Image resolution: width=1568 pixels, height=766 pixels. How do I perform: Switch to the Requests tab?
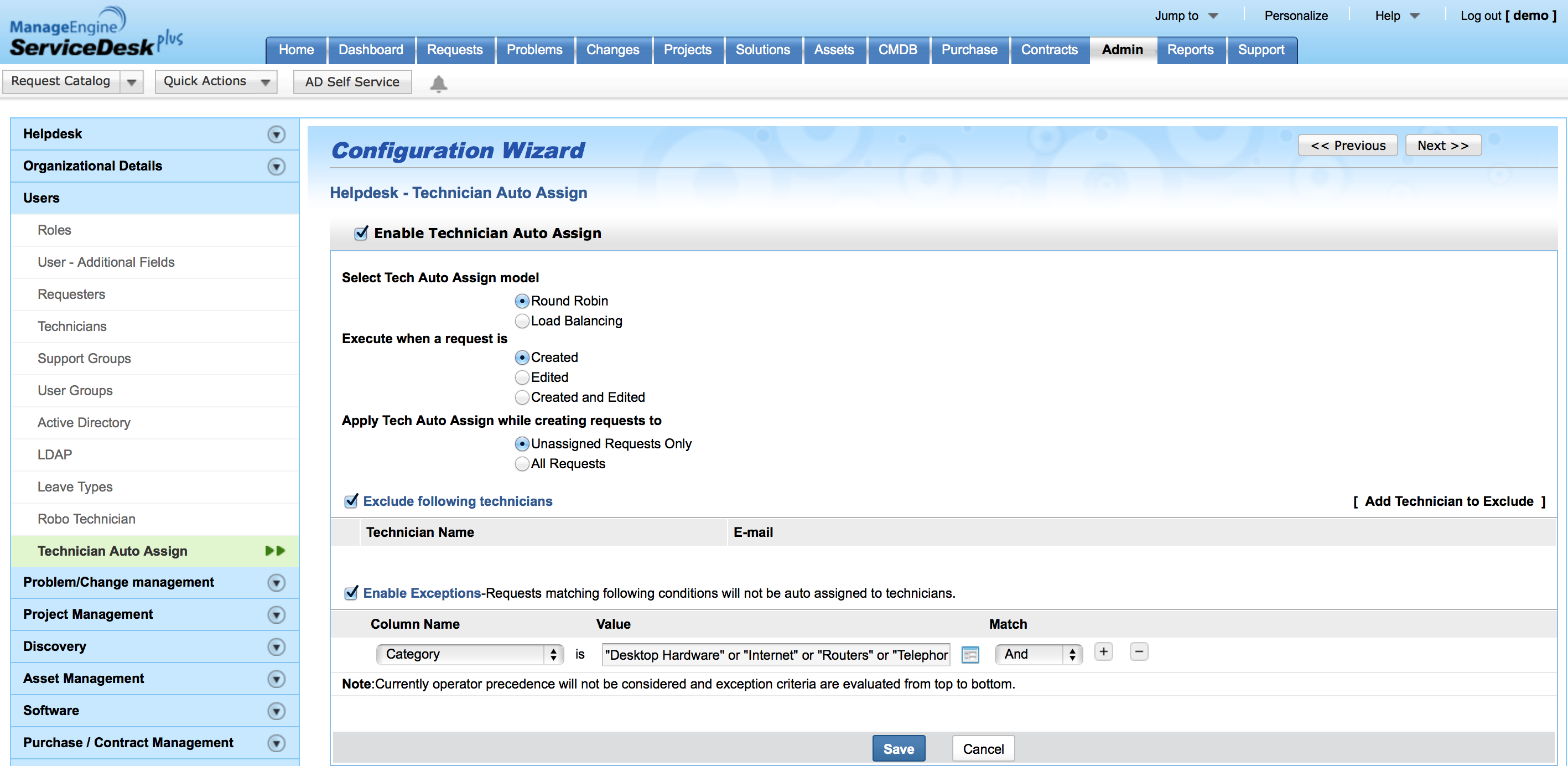click(454, 50)
